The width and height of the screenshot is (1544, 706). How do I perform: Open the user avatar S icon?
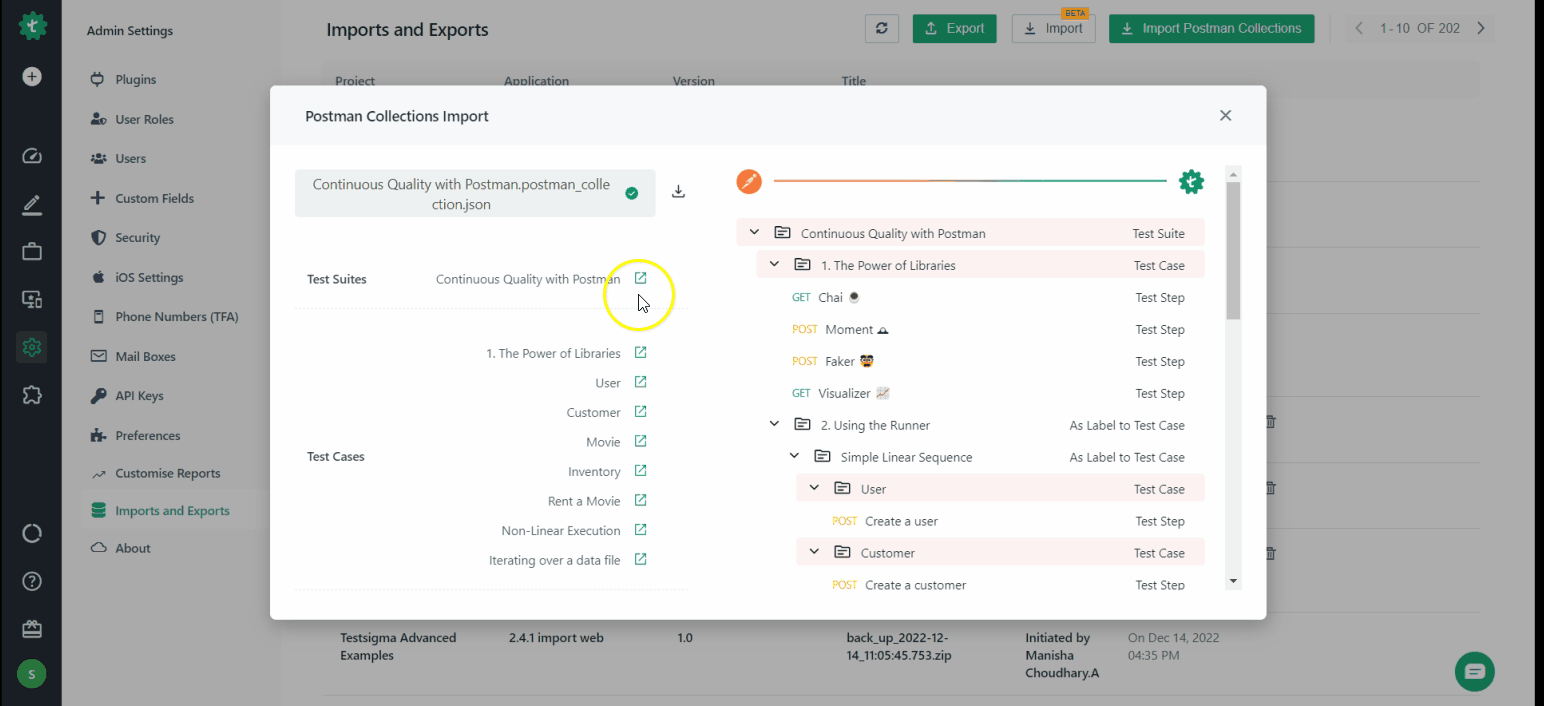tap(31, 674)
